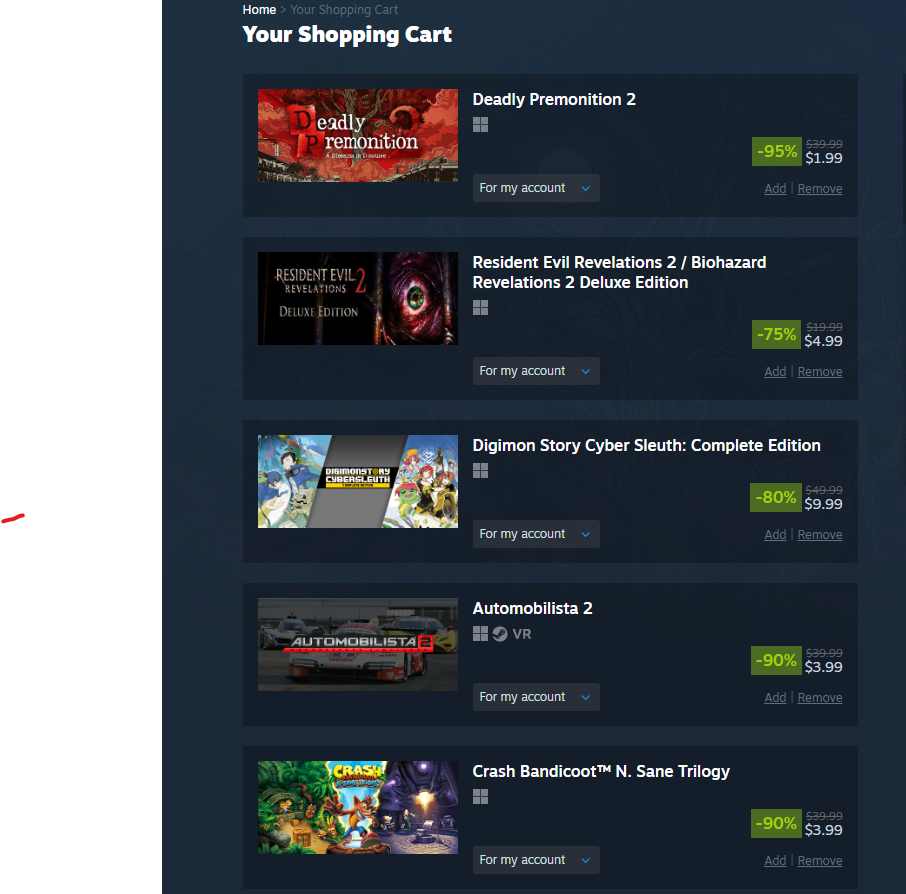Expand 'For my account' dropdown for Crash Bandicoot
Screen dimensions: 906x894
(536, 860)
